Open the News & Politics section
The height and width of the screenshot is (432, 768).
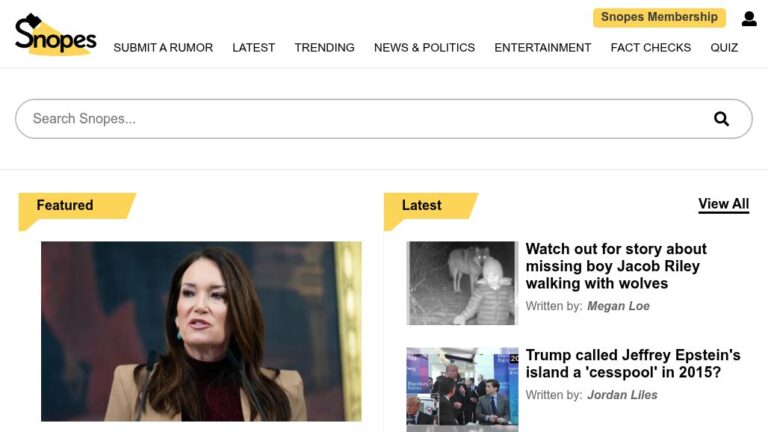point(424,47)
